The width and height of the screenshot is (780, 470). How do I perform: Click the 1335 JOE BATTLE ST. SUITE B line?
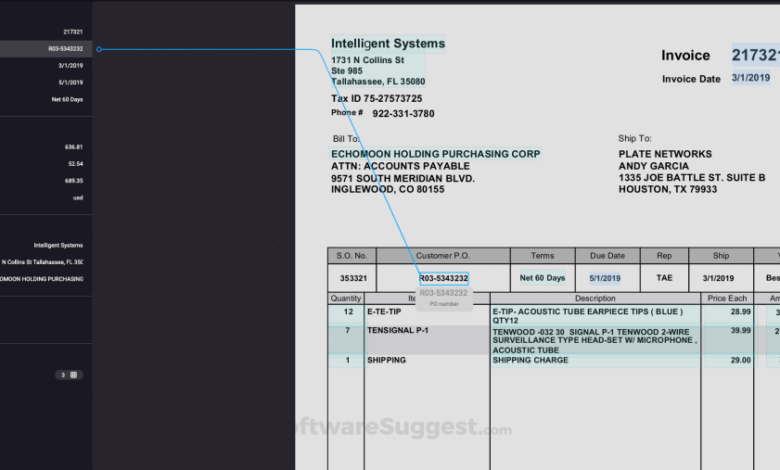[692, 178]
